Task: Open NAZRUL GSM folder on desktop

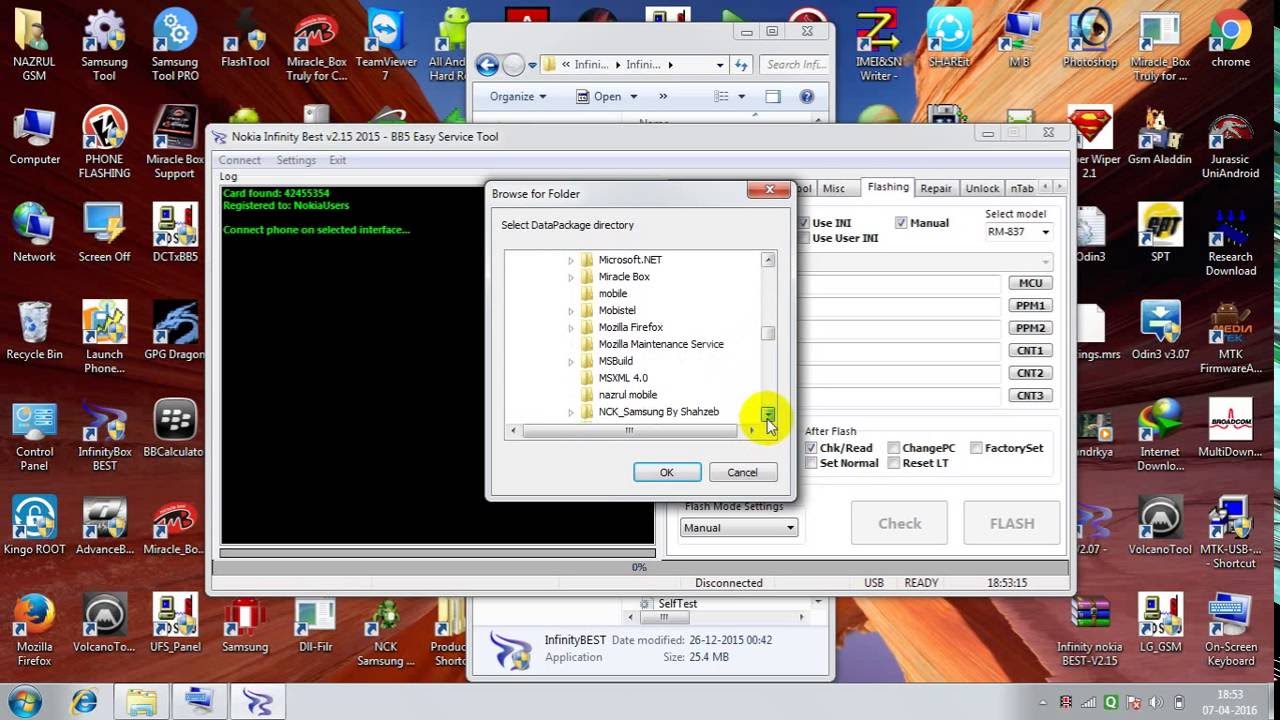Action: (34, 45)
